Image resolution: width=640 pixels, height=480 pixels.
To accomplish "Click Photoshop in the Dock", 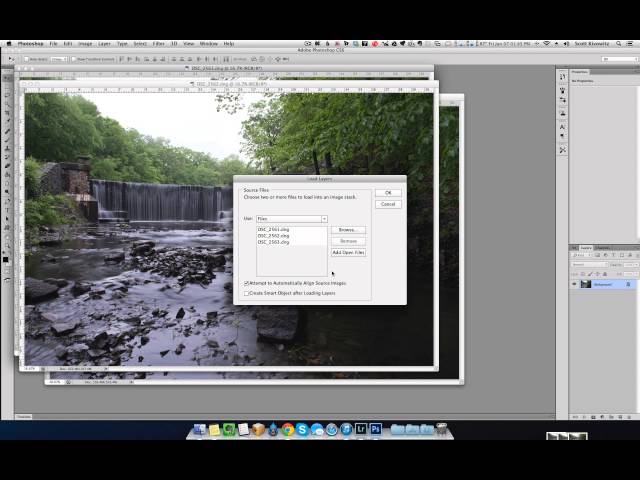I will tap(376, 429).
